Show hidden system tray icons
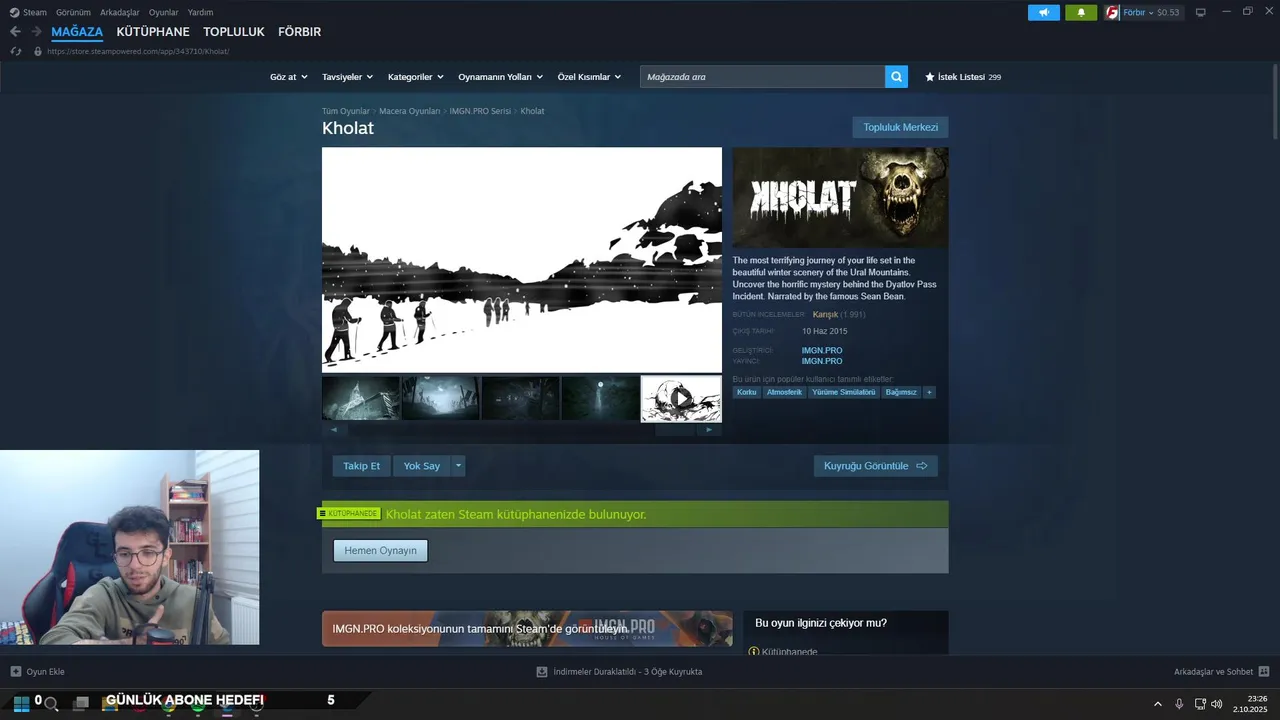 1158,704
